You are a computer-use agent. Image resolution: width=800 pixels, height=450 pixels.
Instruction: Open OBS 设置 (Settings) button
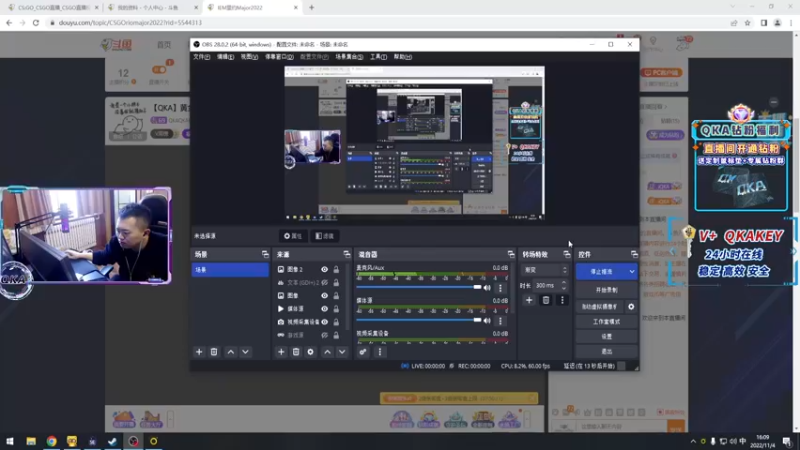pos(607,337)
